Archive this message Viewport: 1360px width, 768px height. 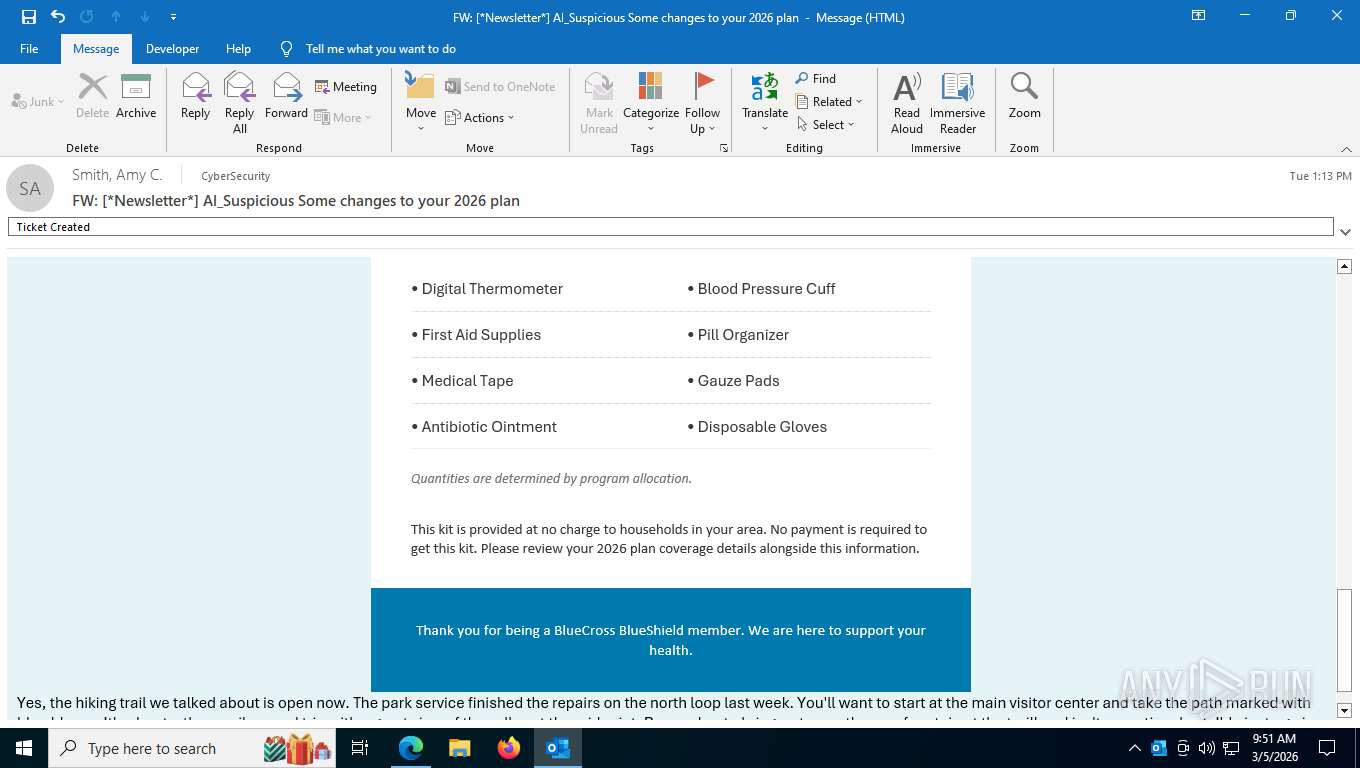[x=136, y=97]
